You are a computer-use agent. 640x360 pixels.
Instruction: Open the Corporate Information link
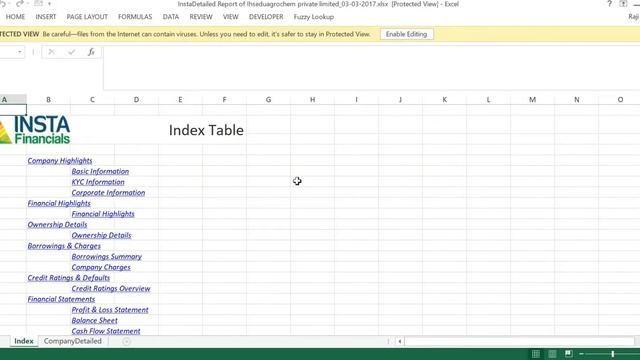(108, 192)
